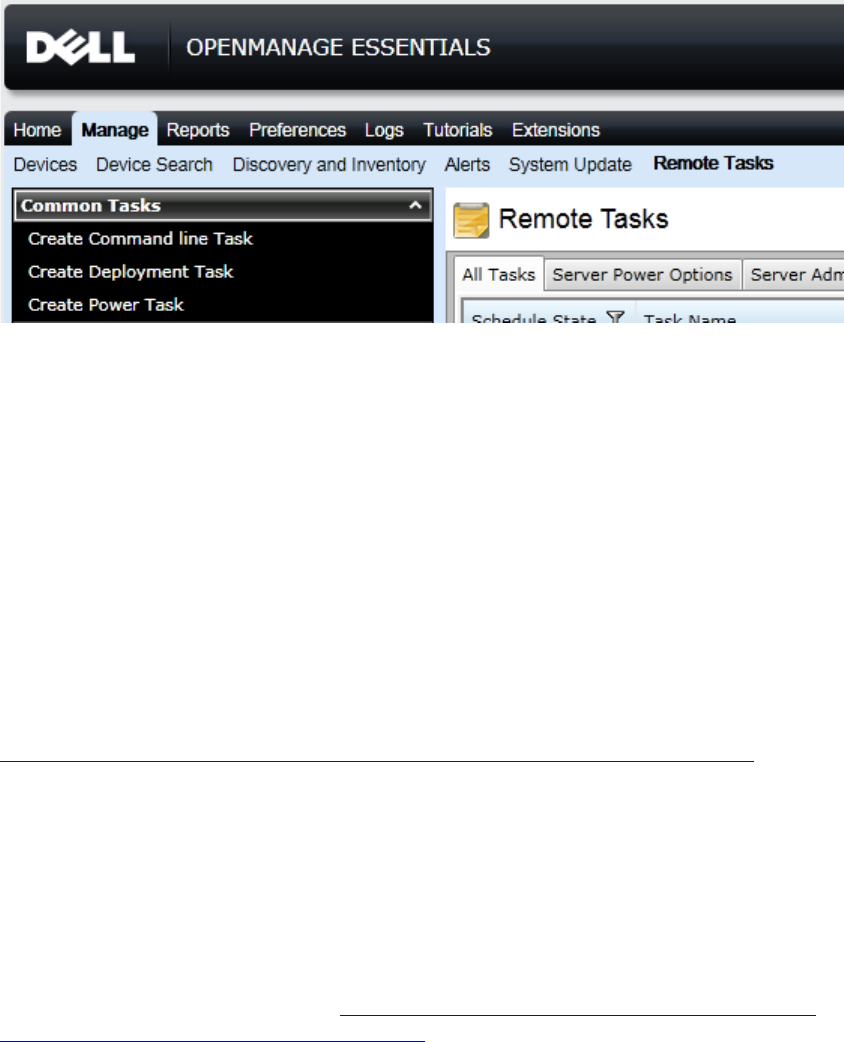Image resolution: width=844 pixels, height=1042 pixels.
Task: Click Create Power Task
Action: [106, 305]
